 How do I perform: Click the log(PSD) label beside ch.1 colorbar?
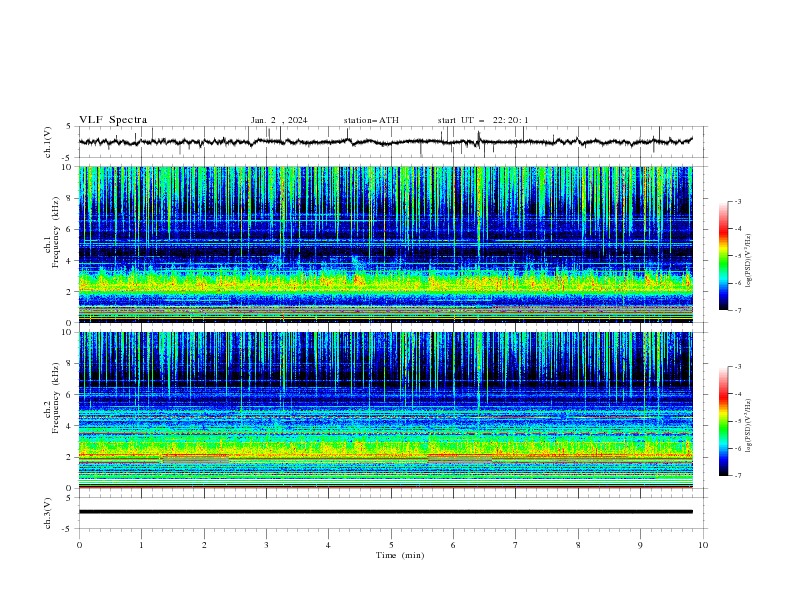pyautogui.click(x=749, y=261)
